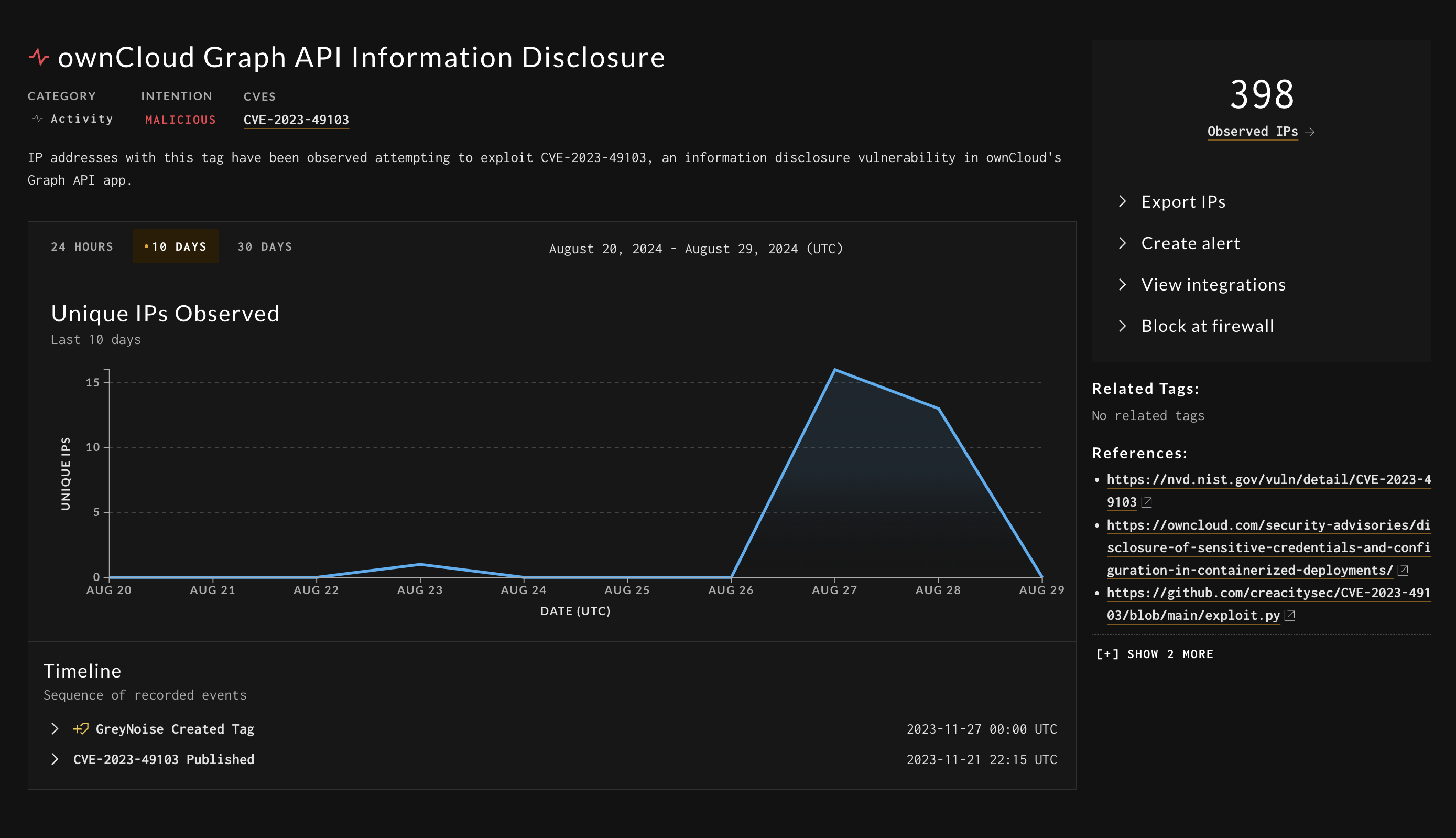The height and width of the screenshot is (838, 1456).
Task: Click the Aug 28 data point on chart
Action: (939, 408)
